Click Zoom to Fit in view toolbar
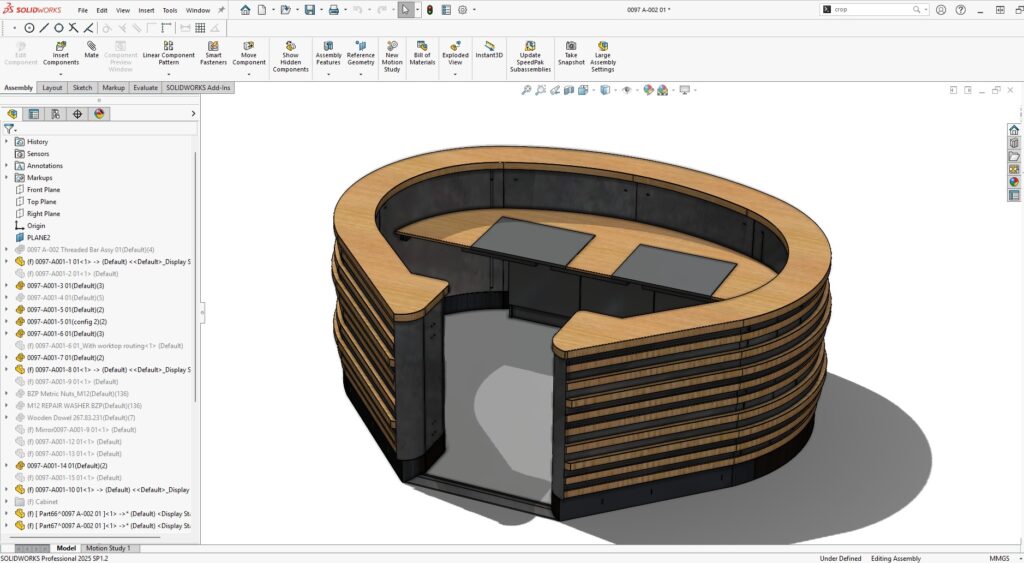 point(526,90)
